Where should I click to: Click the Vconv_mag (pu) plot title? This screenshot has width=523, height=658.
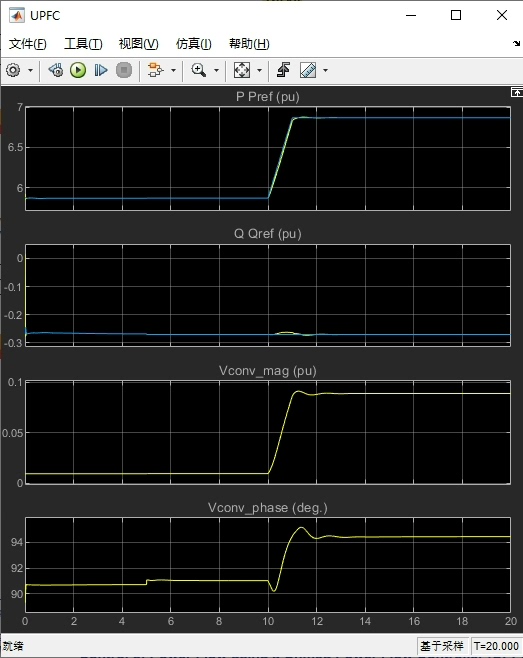(268, 371)
